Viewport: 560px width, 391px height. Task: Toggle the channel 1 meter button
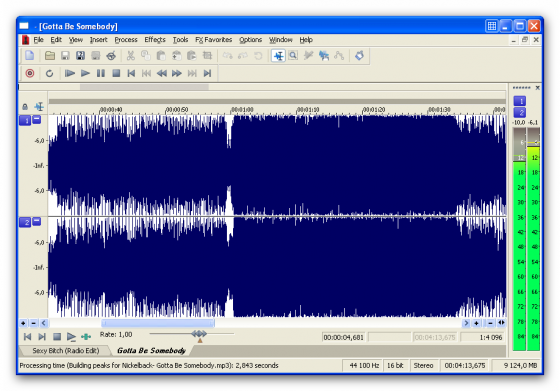(520, 101)
